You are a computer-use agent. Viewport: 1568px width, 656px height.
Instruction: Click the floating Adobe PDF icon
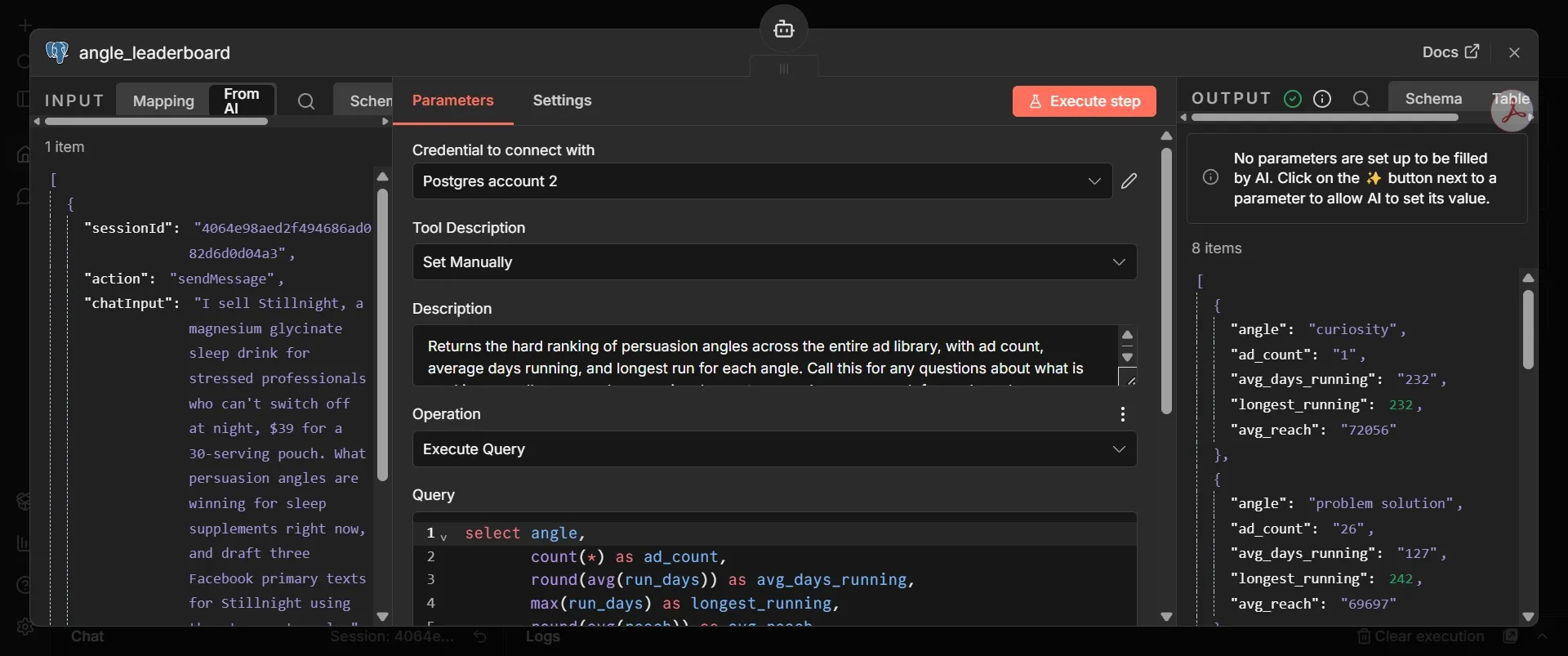click(1512, 111)
